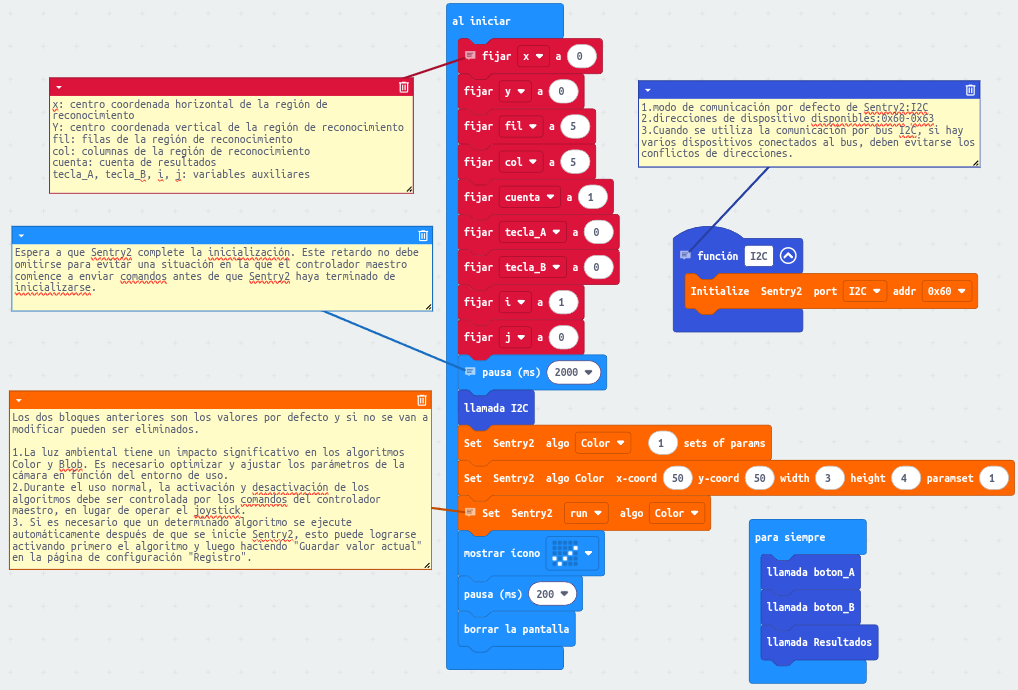1018x690 pixels.
Task: Edit the x-coord value 50
Action: click(678, 478)
